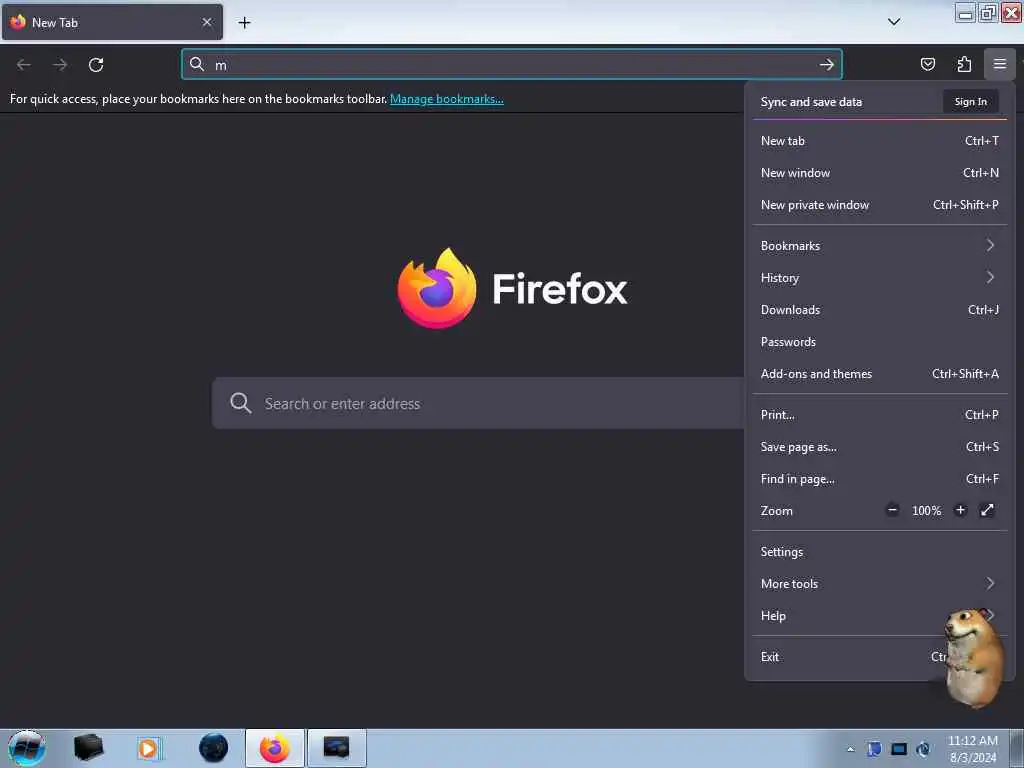Open the Windows Start orb

pos(27,748)
